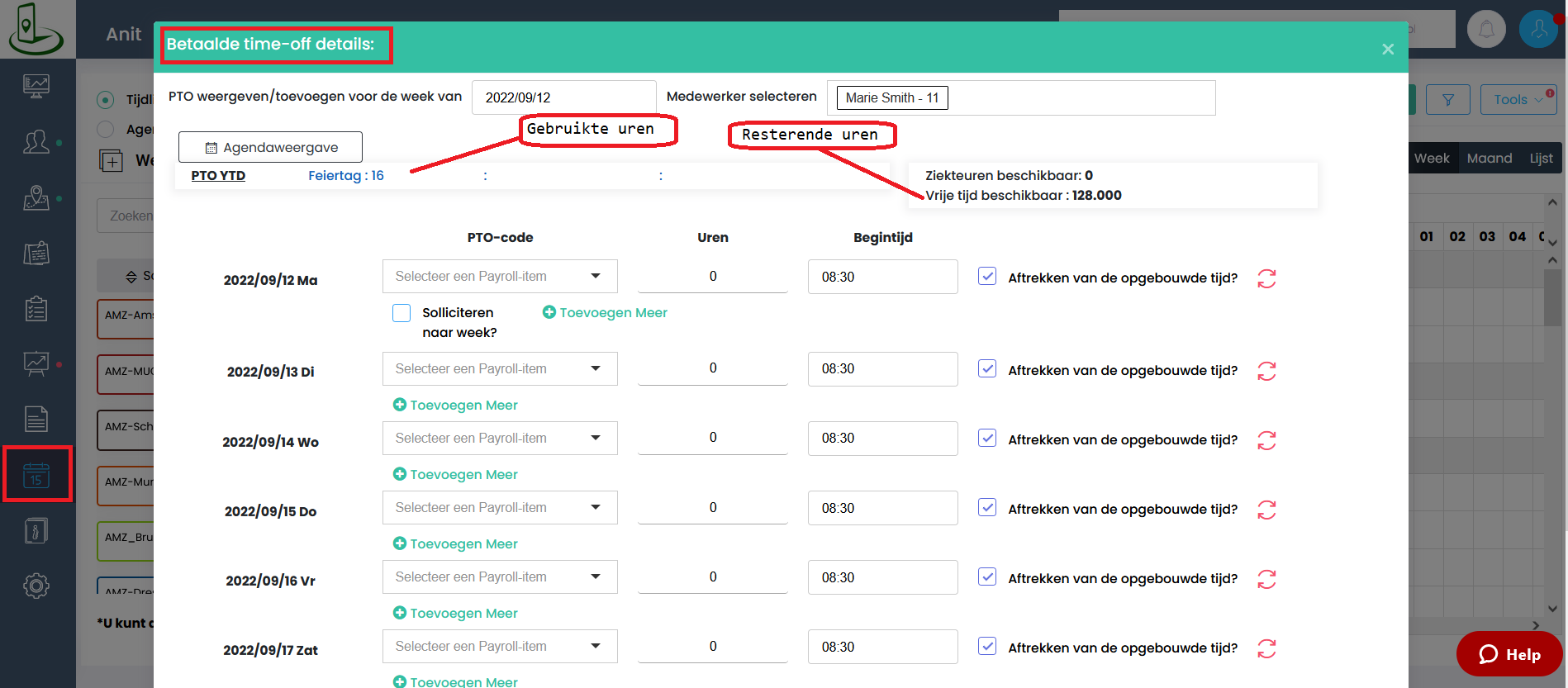Open the settings gear in the sidebar
The width and height of the screenshot is (1568, 688).
pos(36,586)
